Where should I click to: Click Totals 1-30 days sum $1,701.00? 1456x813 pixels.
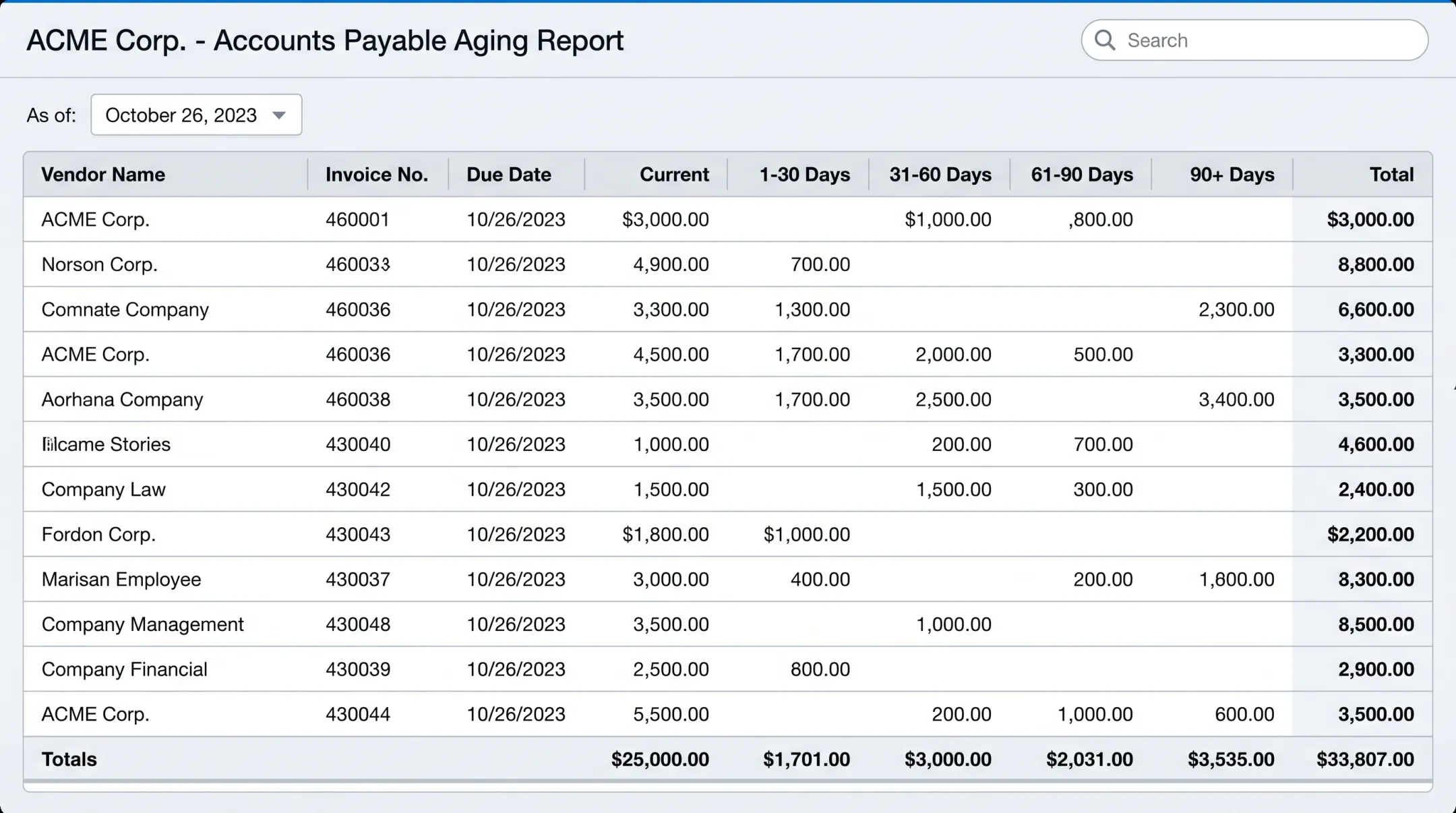click(806, 759)
